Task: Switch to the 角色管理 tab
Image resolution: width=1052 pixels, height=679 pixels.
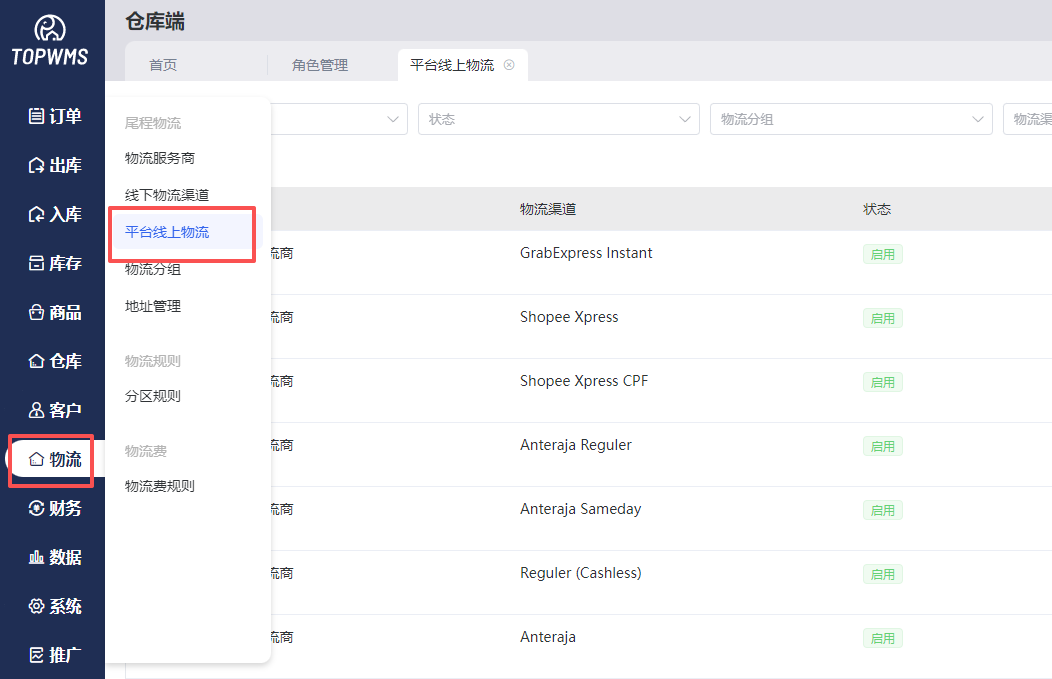Action: [320, 65]
